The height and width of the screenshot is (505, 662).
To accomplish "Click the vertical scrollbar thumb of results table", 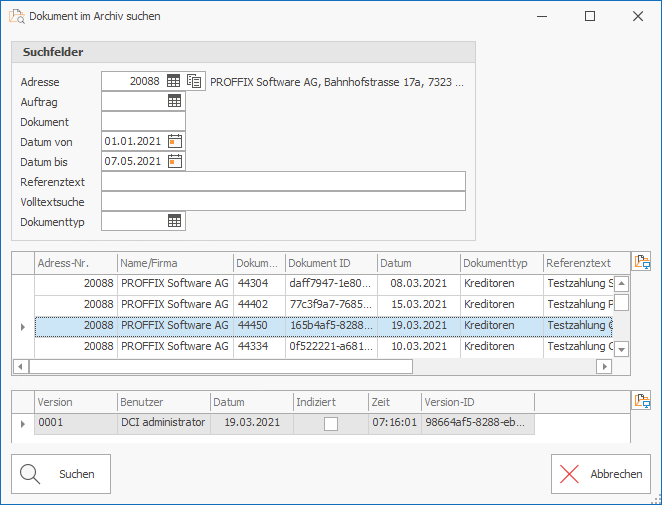I will pos(621,303).
